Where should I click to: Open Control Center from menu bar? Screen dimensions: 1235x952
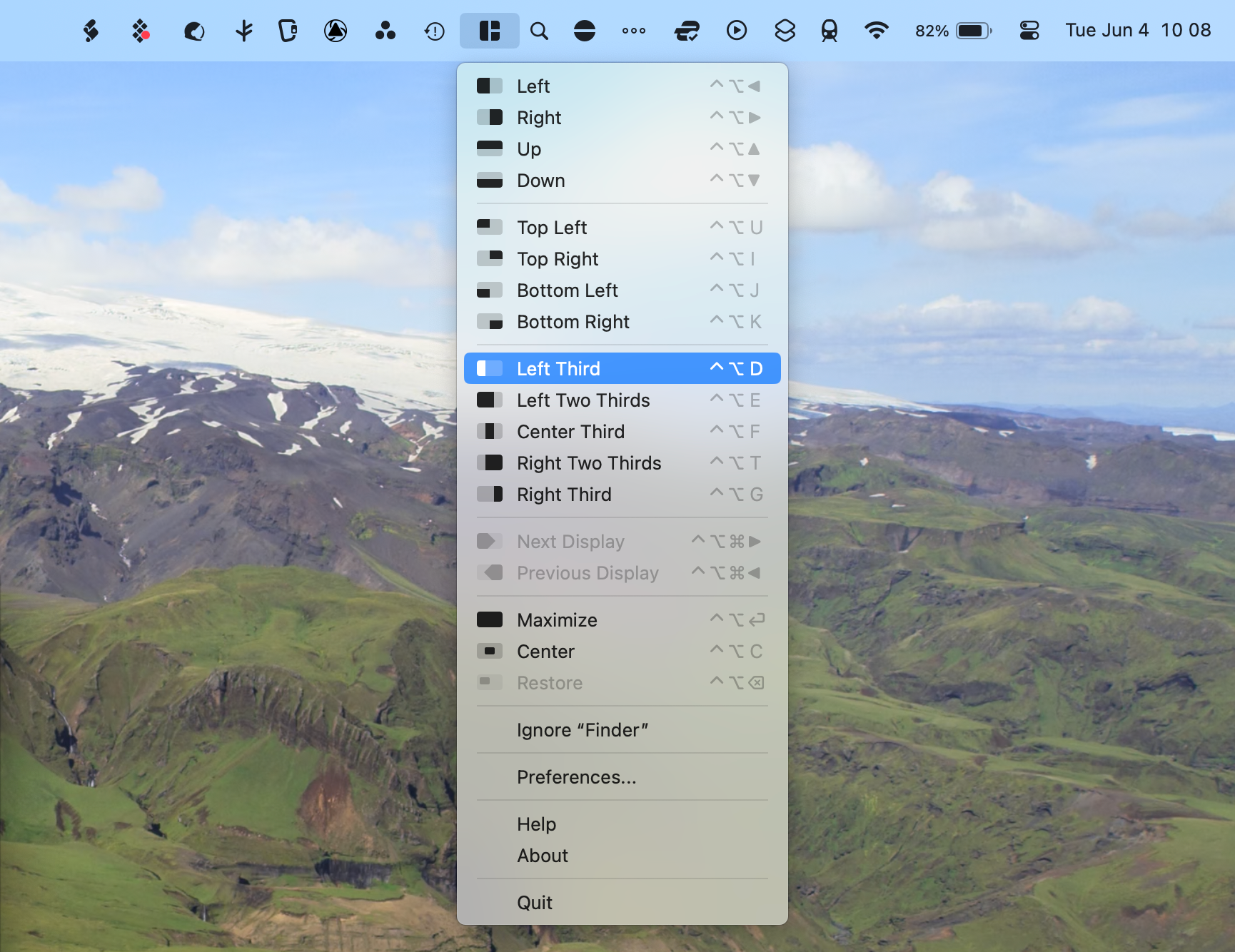(1029, 31)
